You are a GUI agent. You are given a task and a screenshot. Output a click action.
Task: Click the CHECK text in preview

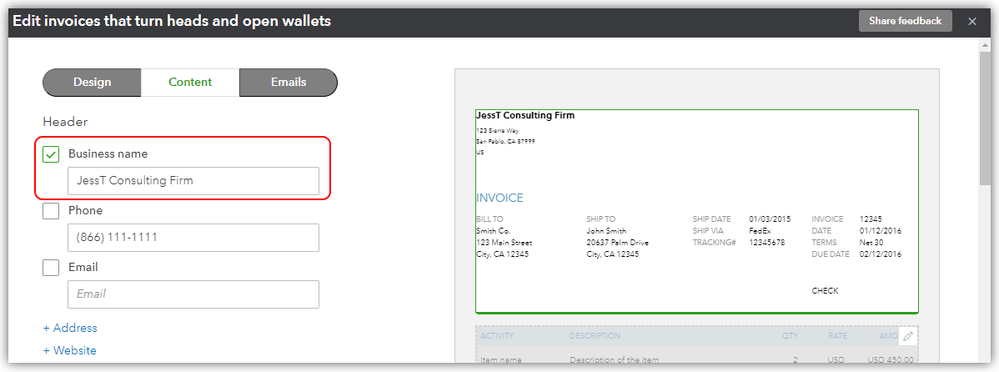(x=824, y=291)
